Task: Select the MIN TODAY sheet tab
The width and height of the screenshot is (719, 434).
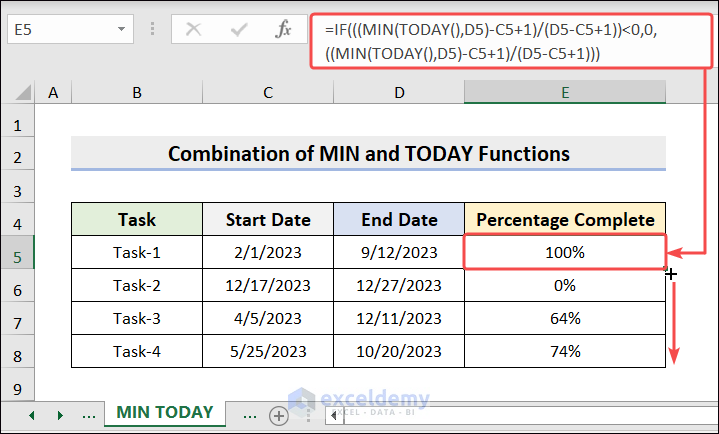Action: pos(165,412)
